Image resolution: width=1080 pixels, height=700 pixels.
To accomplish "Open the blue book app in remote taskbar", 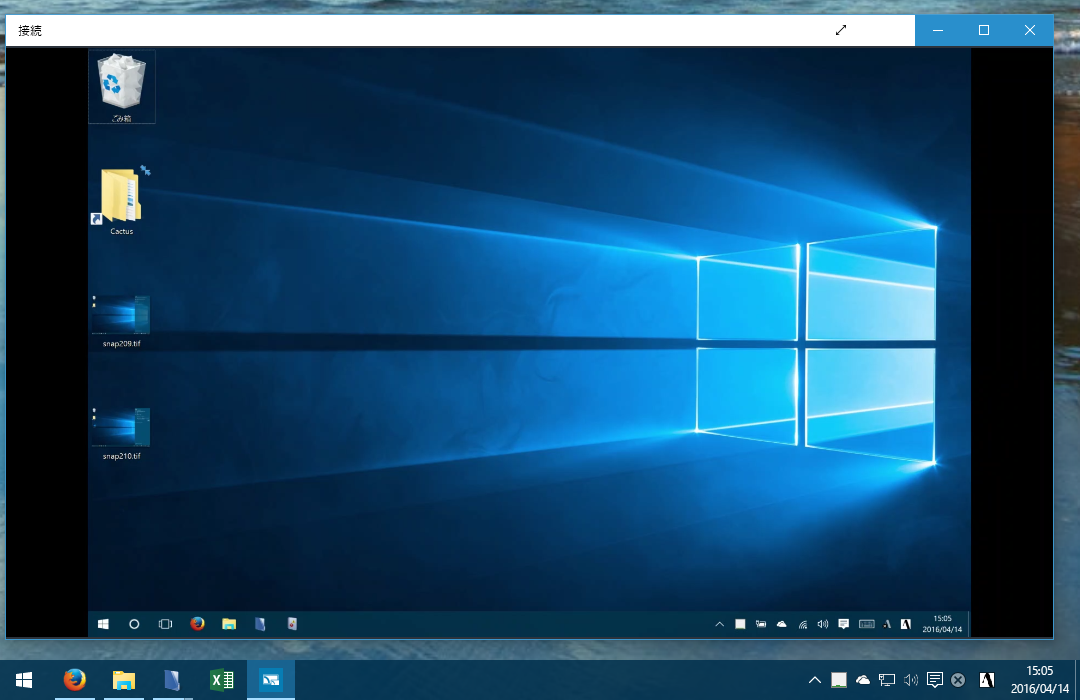I will (x=260, y=624).
